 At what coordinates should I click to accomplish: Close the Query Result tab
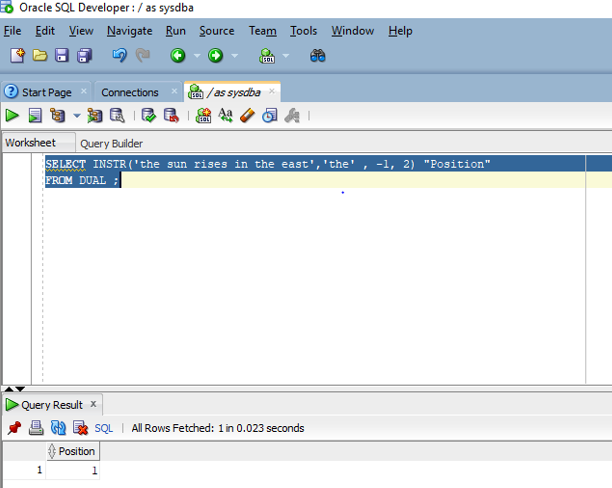93,404
